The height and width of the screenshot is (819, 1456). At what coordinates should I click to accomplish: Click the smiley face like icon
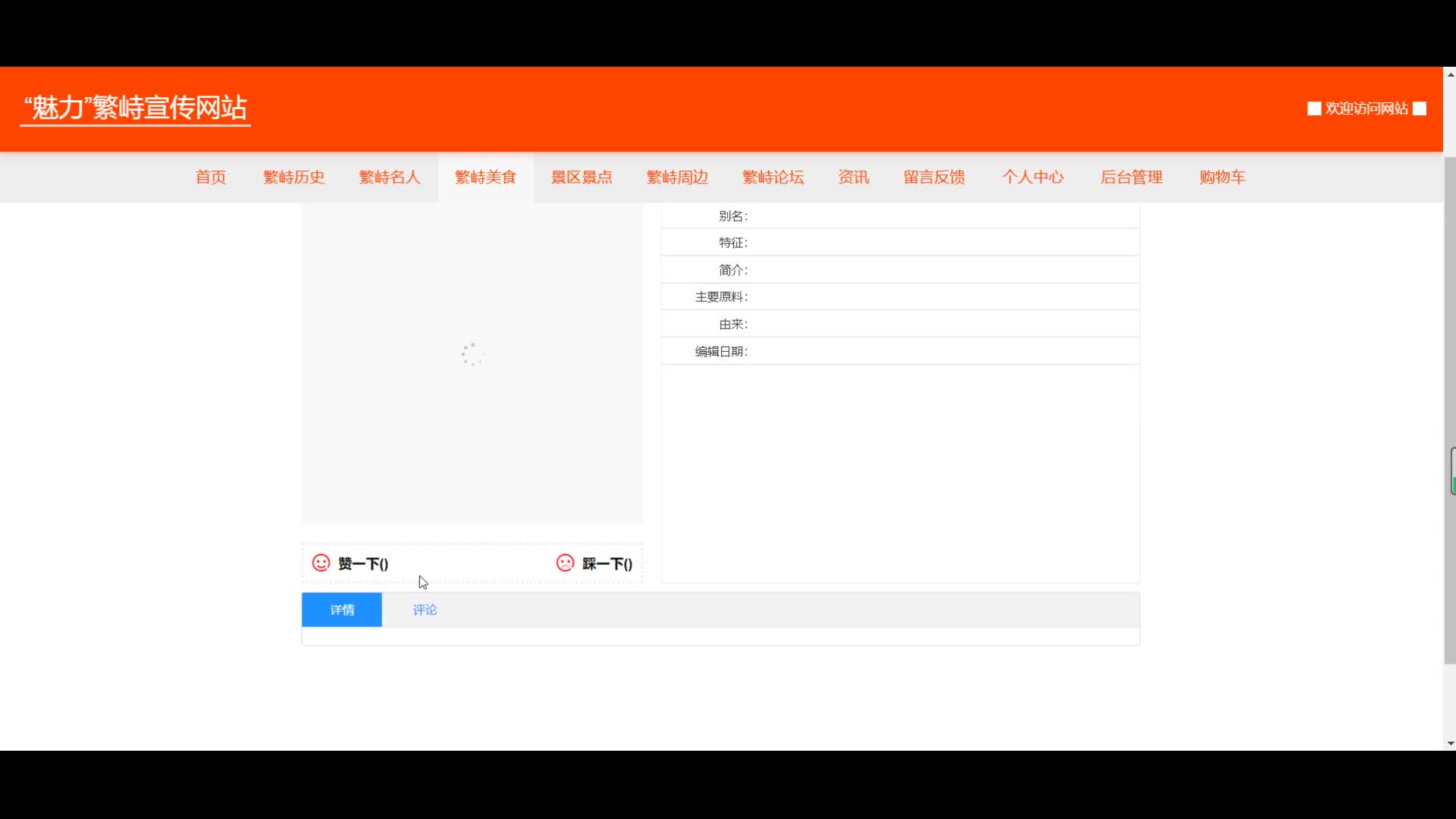pyautogui.click(x=321, y=563)
